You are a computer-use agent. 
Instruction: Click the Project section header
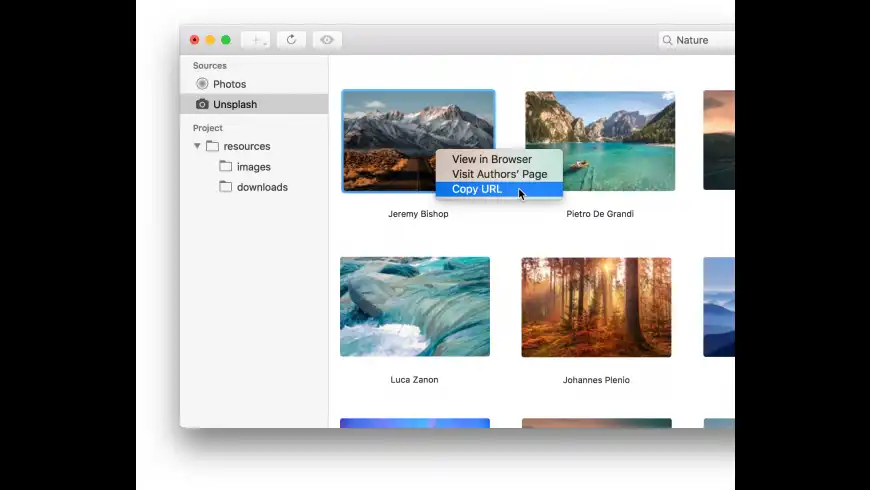pos(208,128)
